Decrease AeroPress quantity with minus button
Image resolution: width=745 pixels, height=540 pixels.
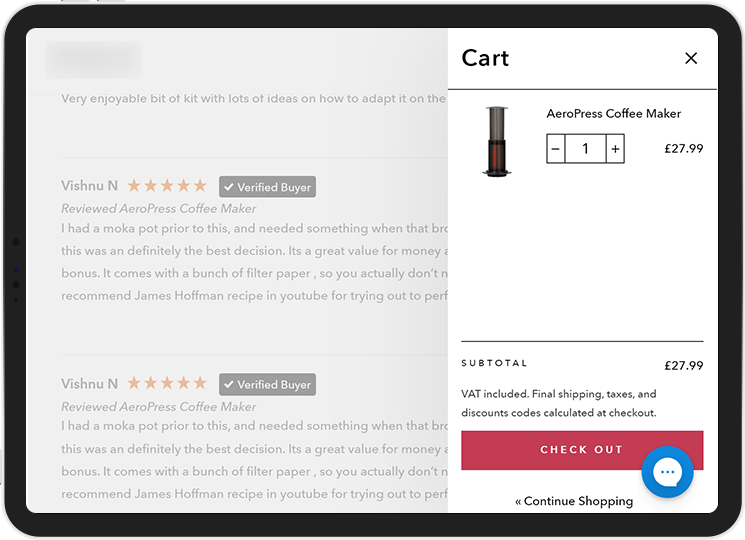(x=555, y=149)
